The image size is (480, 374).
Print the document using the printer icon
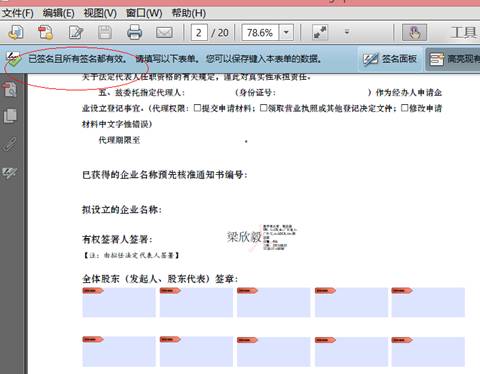[x=134, y=32]
